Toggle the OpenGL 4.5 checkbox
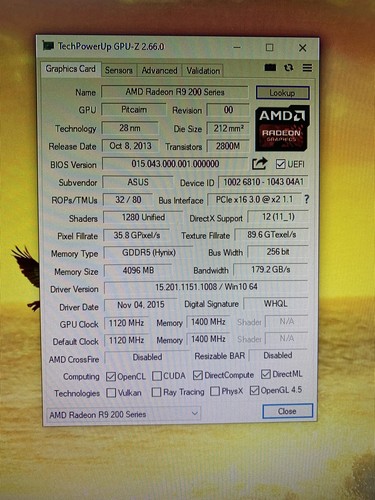Viewport: 375px width, 500px height. pos(254,390)
